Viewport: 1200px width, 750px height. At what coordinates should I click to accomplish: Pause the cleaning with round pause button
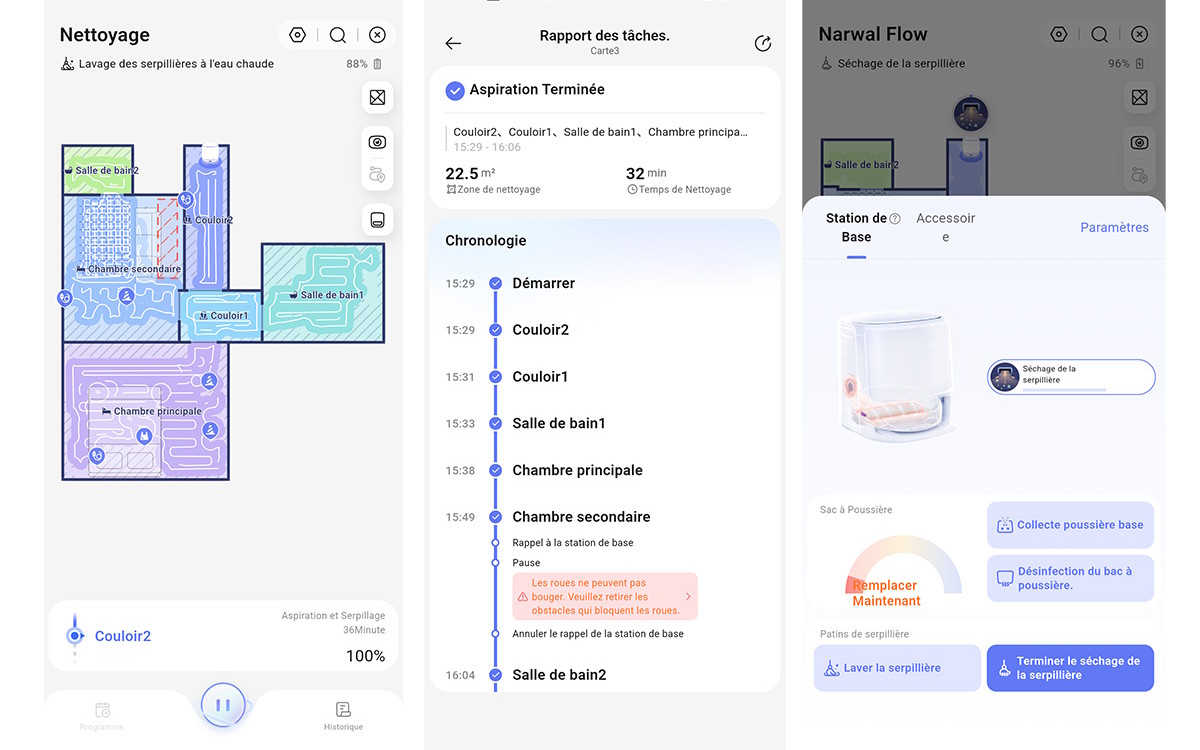pyautogui.click(x=223, y=705)
